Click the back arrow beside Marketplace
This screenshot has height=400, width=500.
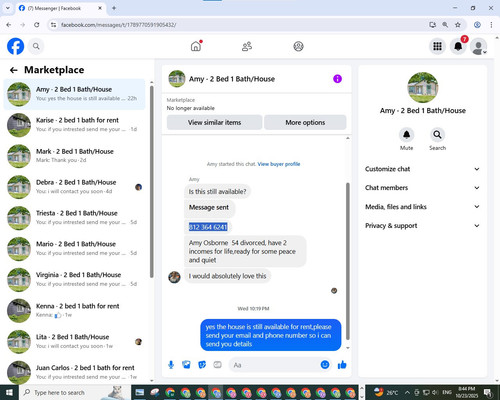click(14, 70)
